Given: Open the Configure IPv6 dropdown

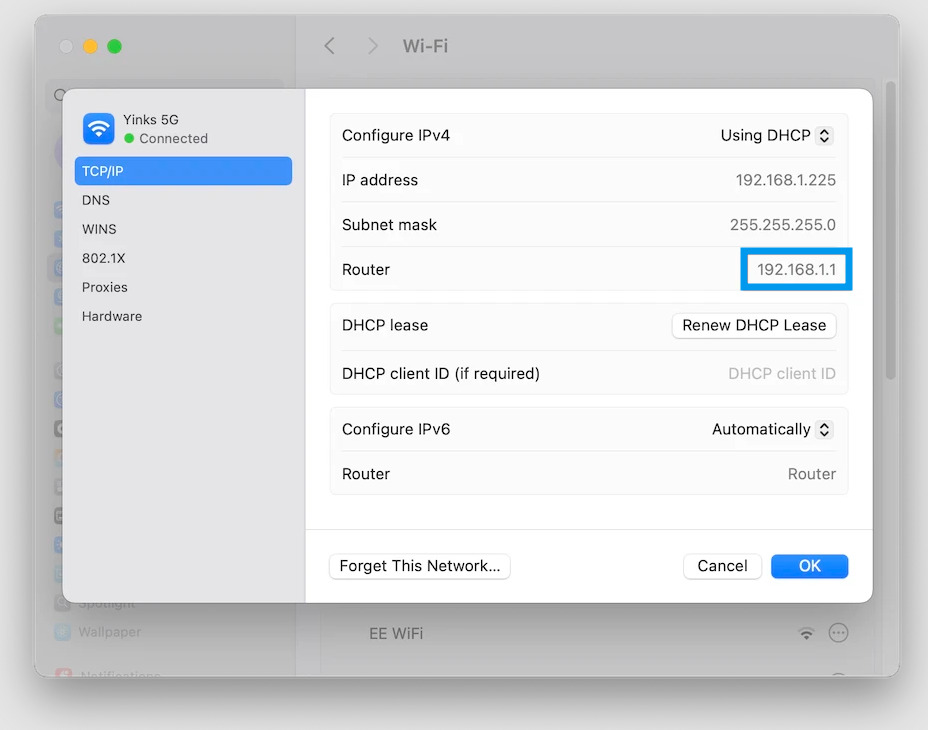Looking at the screenshot, I should pos(771,429).
